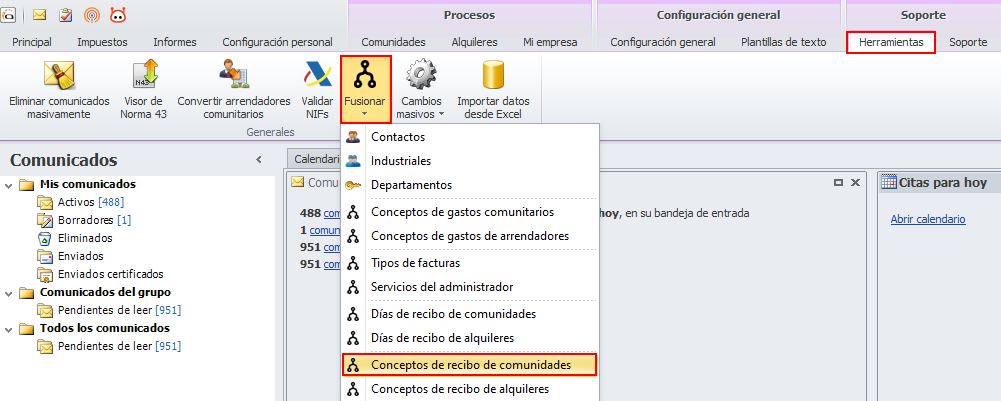
Task: Collapse the Mis comunicados tree node
Action: click(8, 185)
